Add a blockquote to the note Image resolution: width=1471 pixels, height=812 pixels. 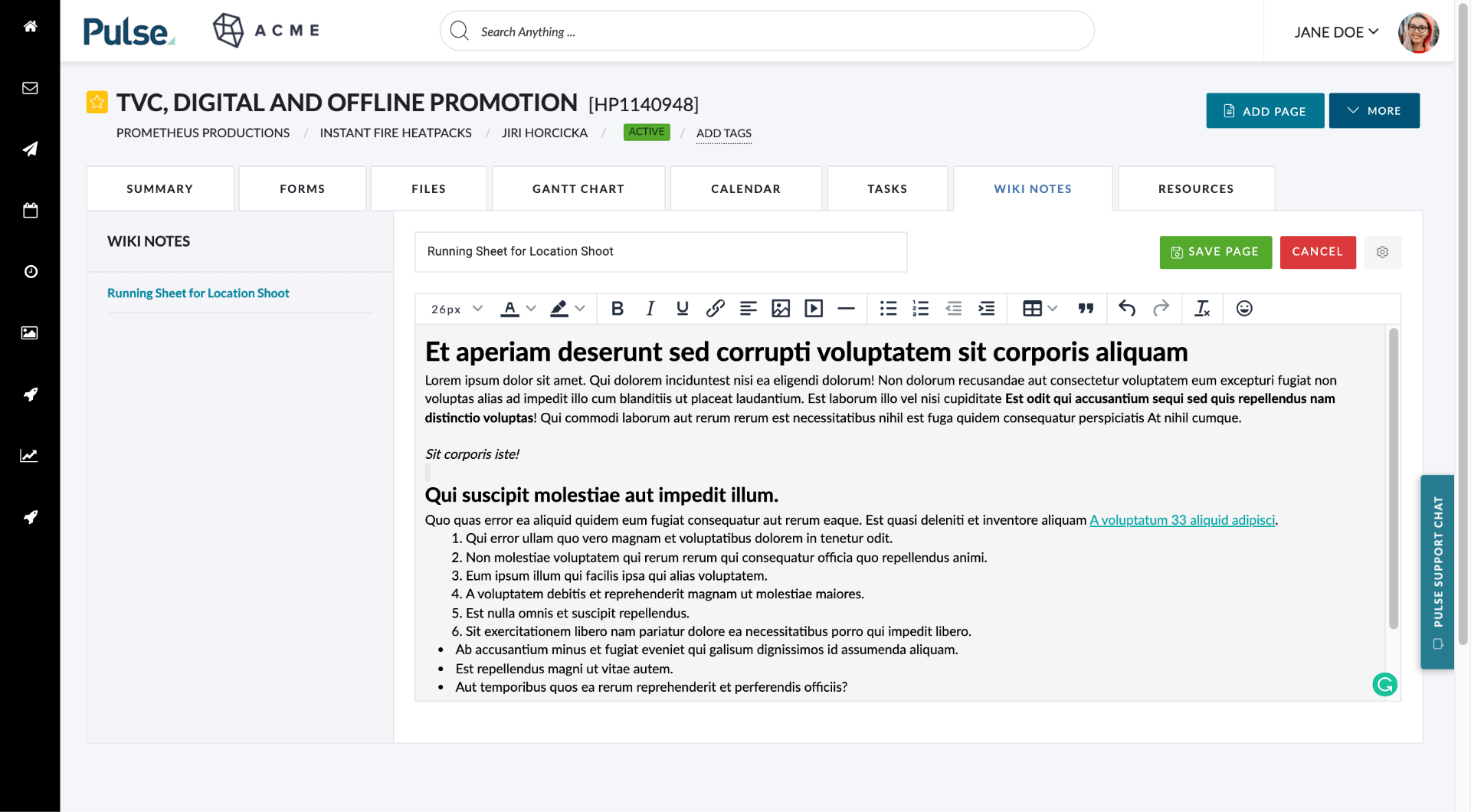(1086, 309)
